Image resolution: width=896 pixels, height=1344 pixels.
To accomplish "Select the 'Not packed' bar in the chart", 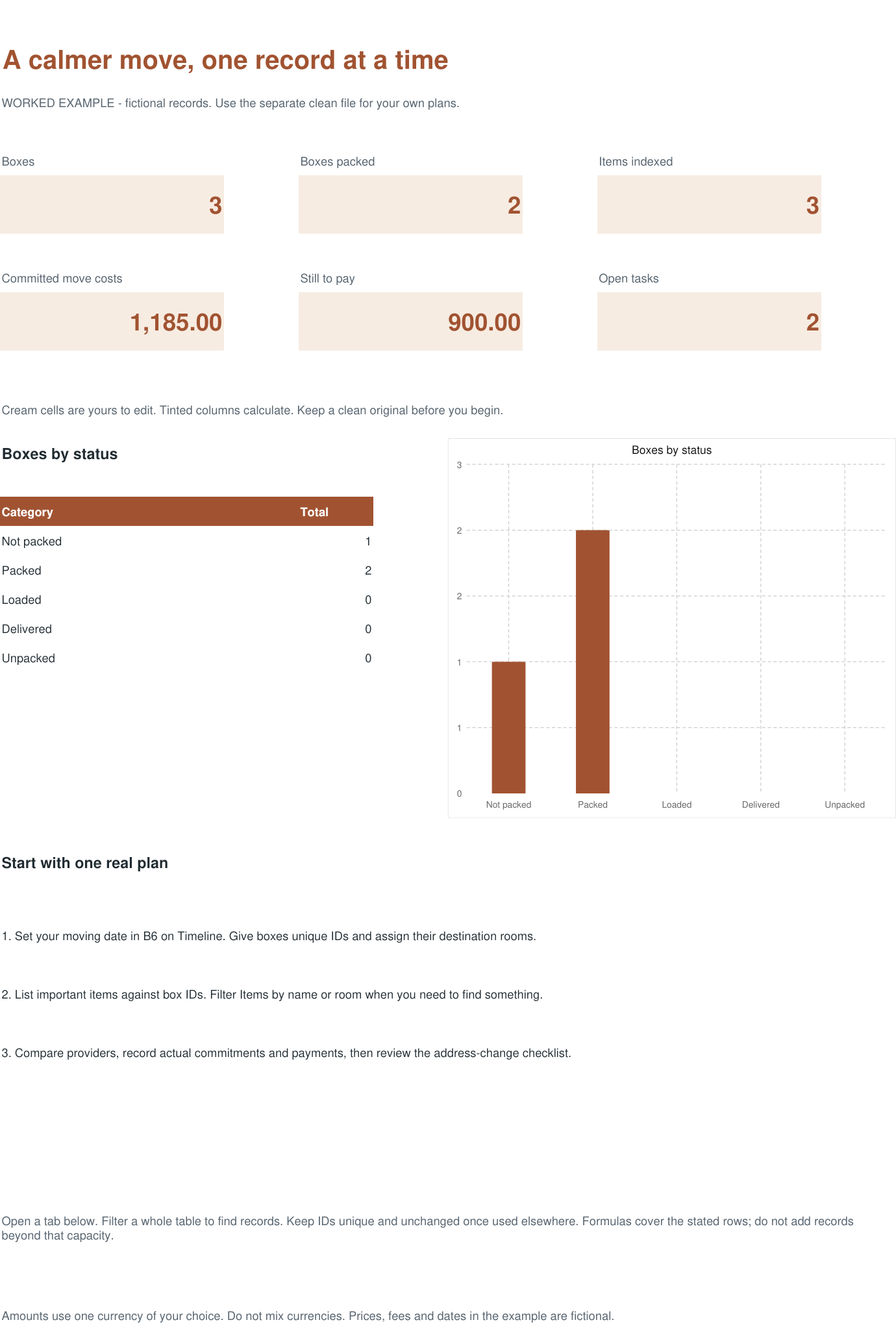I will click(x=508, y=727).
